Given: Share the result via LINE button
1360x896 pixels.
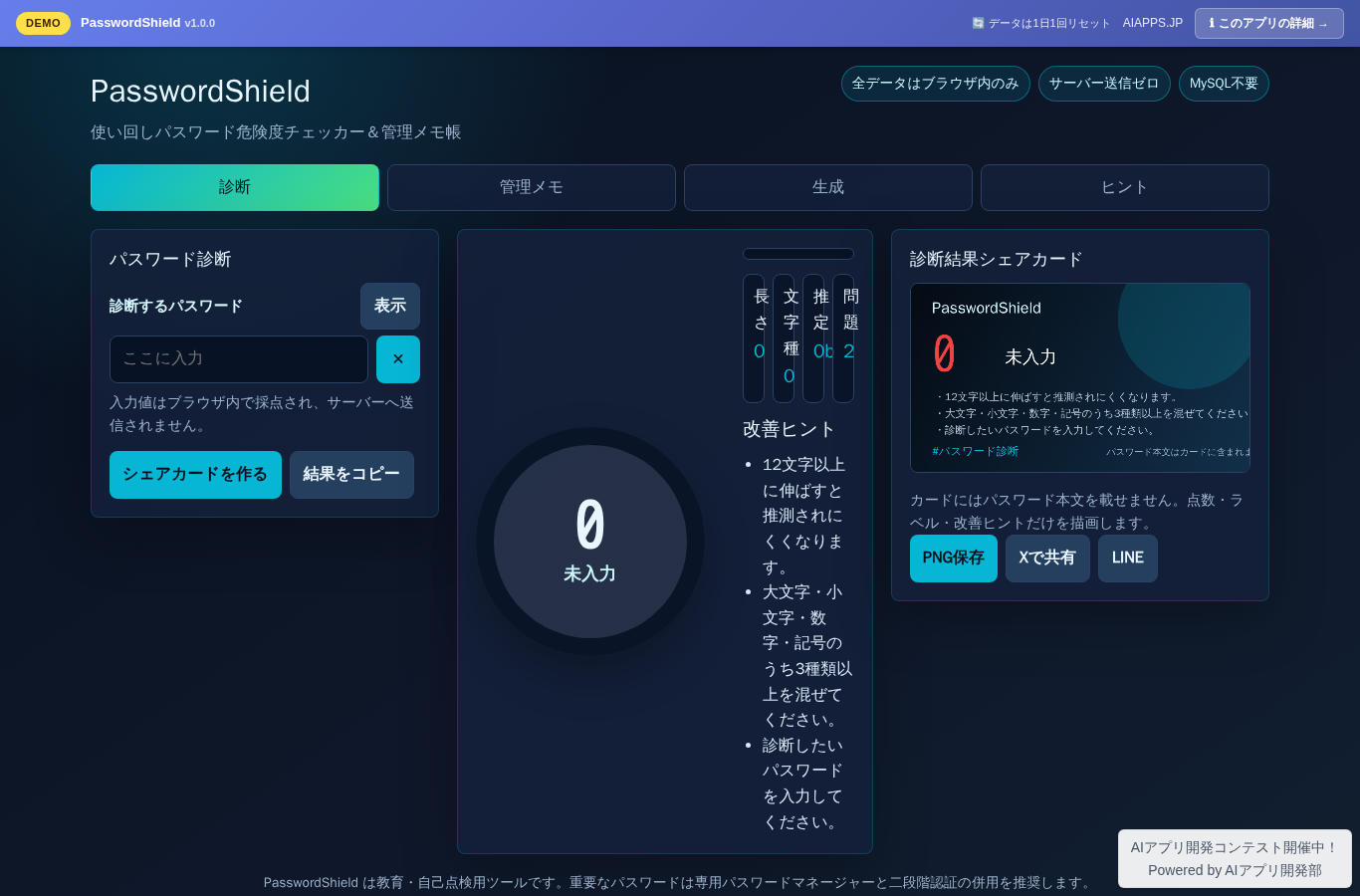Looking at the screenshot, I should pos(1128,559).
